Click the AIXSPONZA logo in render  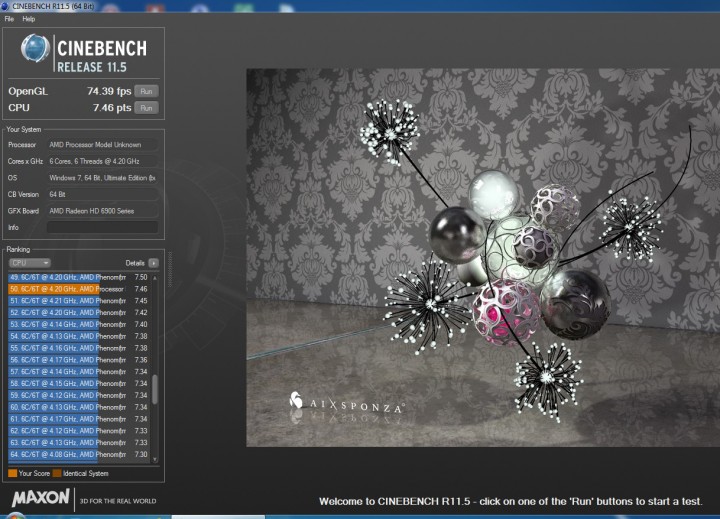(x=347, y=403)
